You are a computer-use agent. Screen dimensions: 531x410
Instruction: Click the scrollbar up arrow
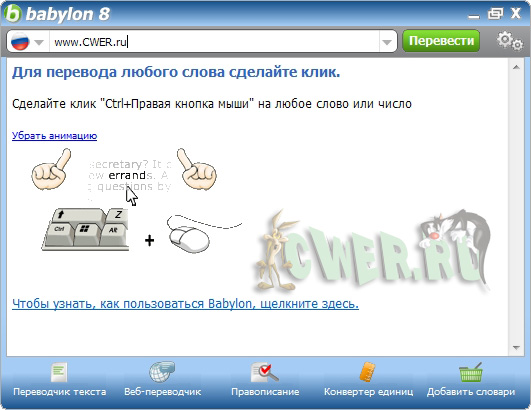pos(516,67)
